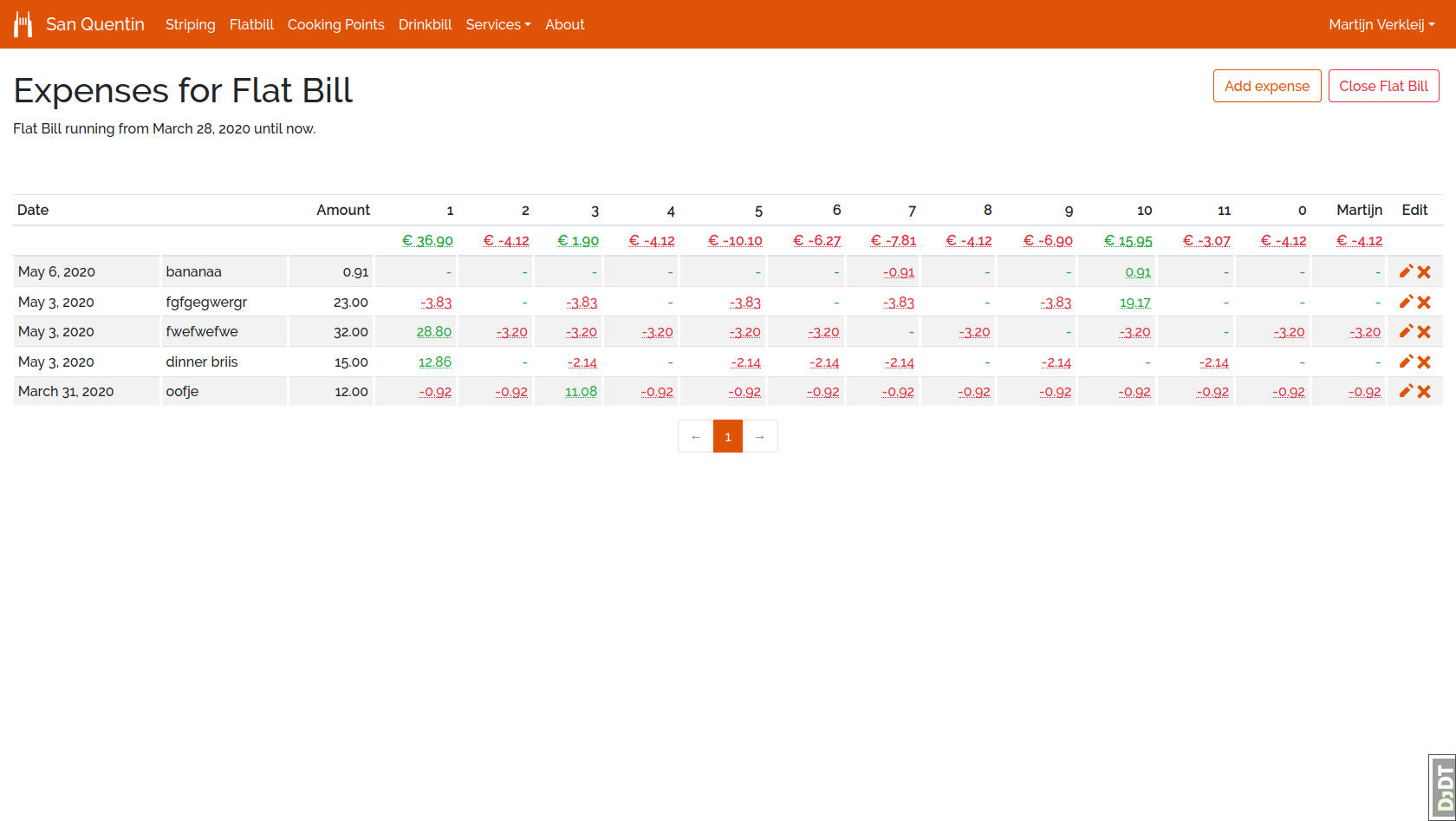Screen dimensions: 1456x821
Task: Go to the previous page arrow
Action: 696,436
